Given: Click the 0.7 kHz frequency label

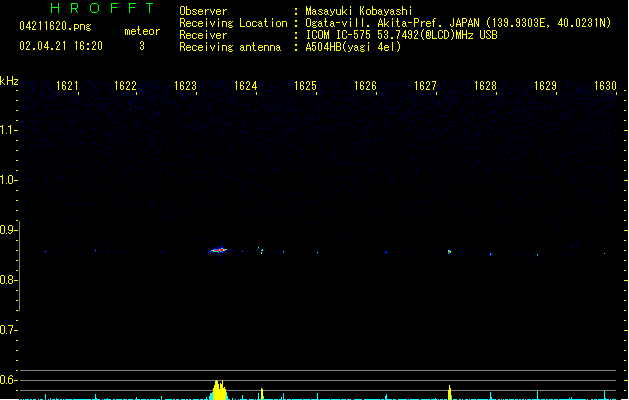Looking at the screenshot, I should tap(8, 330).
